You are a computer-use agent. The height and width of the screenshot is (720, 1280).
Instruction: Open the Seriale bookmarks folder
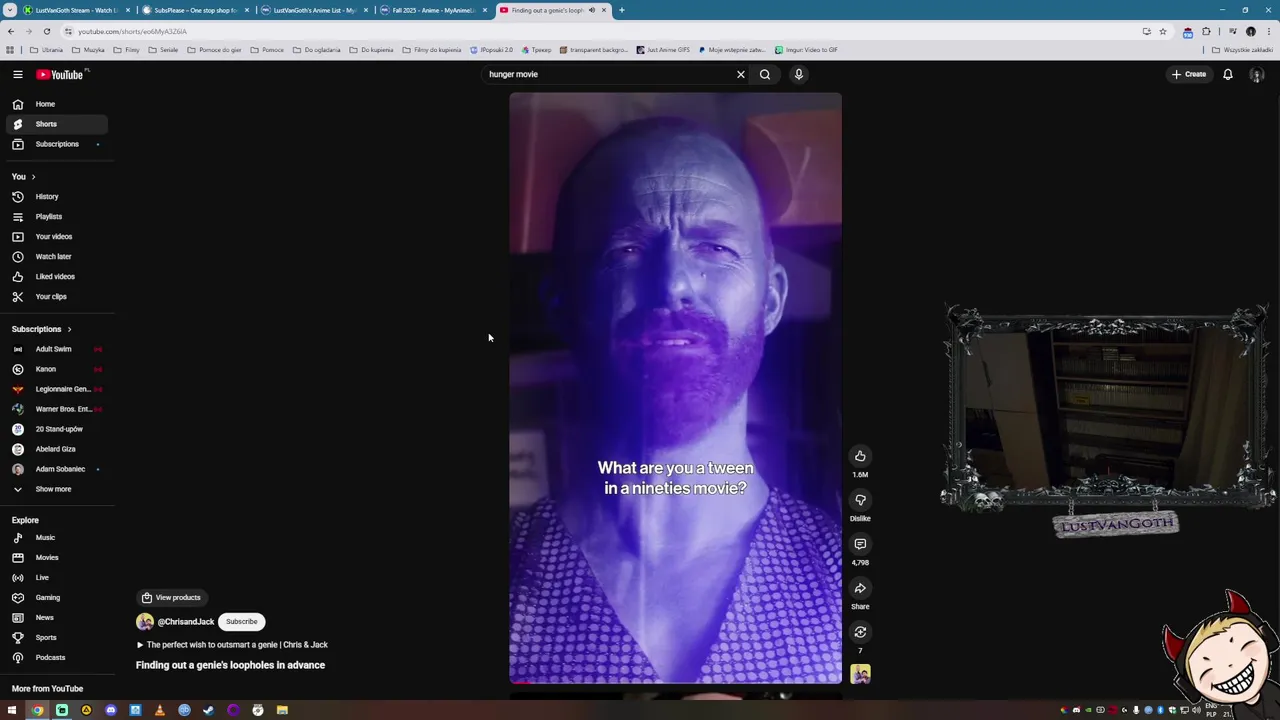163,50
